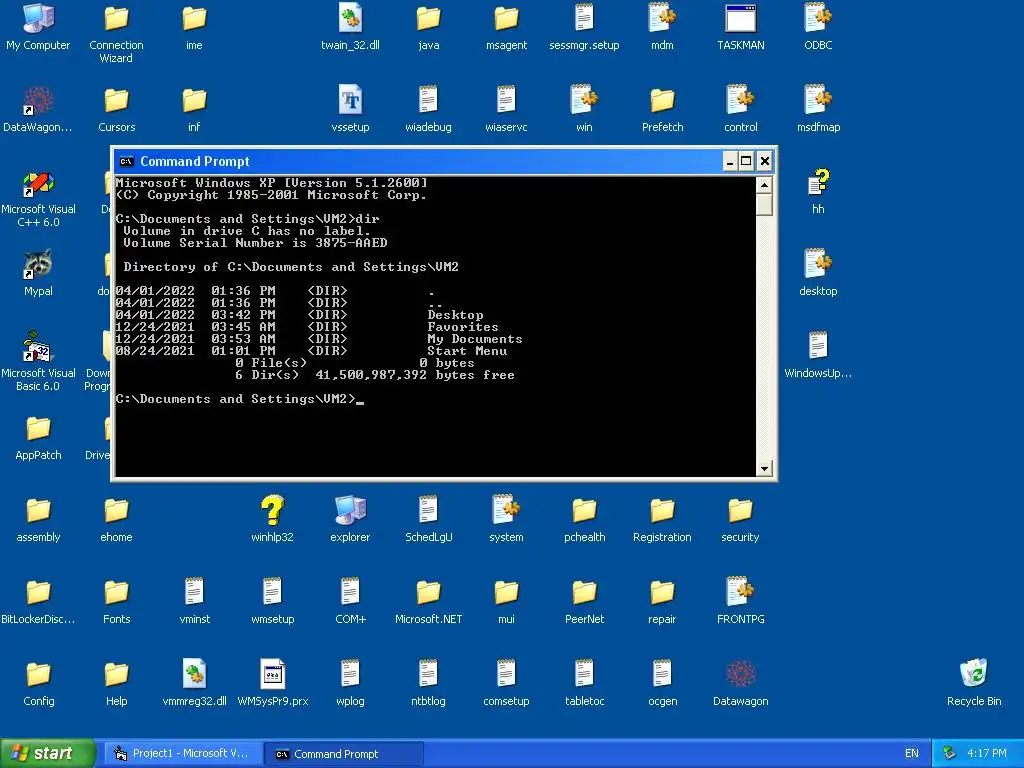Click the EN language indicator in taskbar
Viewport: 1024px width, 768px height.
tap(912, 754)
